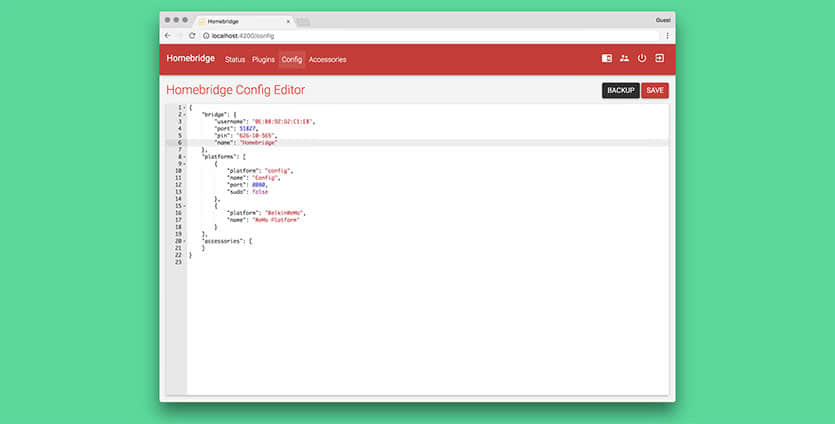Screen dimensions: 835x424
Task: Open the Plugins page
Action: (x=263, y=60)
